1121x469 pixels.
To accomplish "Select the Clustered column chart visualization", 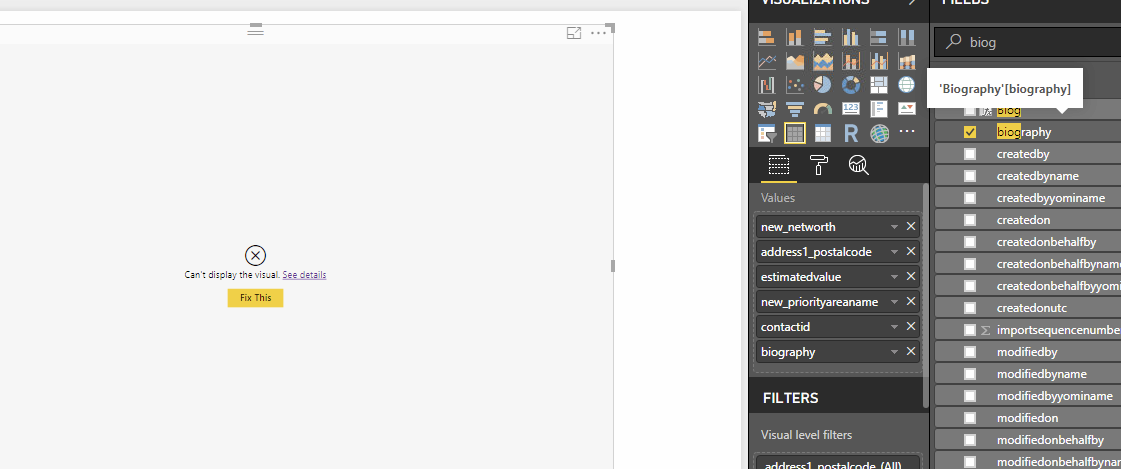I will pyautogui.click(x=850, y=37).
